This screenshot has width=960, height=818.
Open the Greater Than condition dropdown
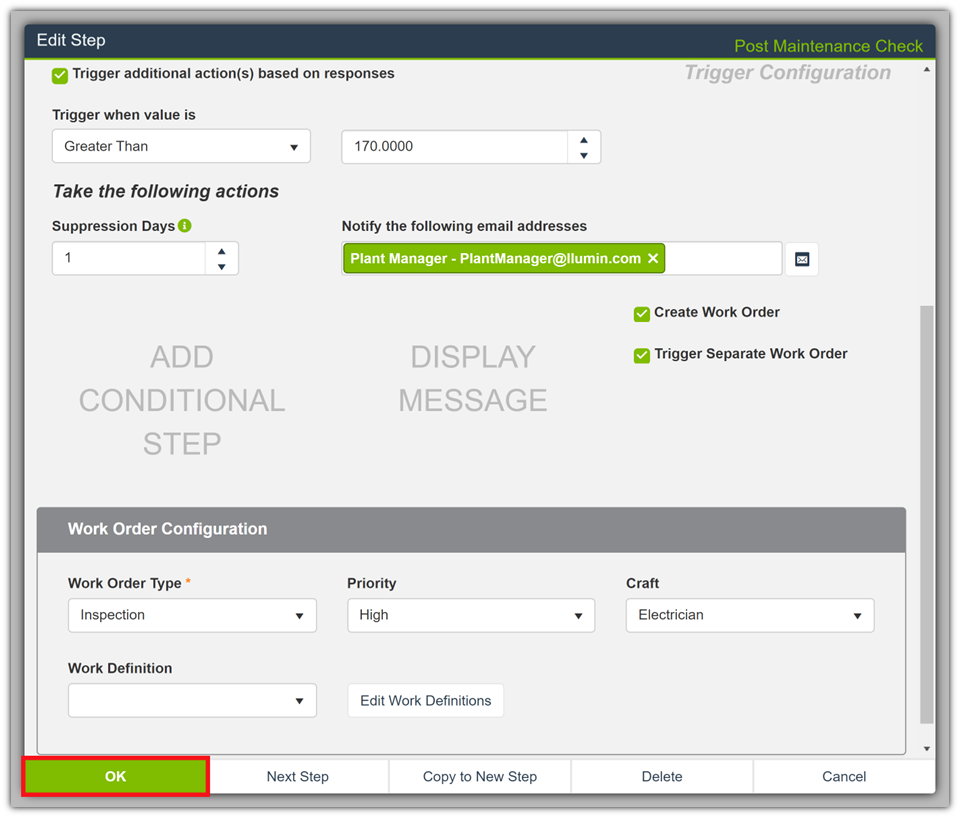click(x=181, y=147)
